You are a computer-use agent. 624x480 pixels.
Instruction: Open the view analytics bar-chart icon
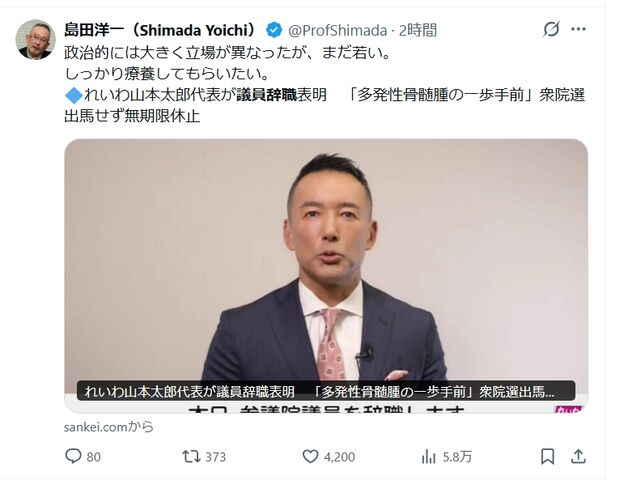pyautogui.click(x=428, y=457)
